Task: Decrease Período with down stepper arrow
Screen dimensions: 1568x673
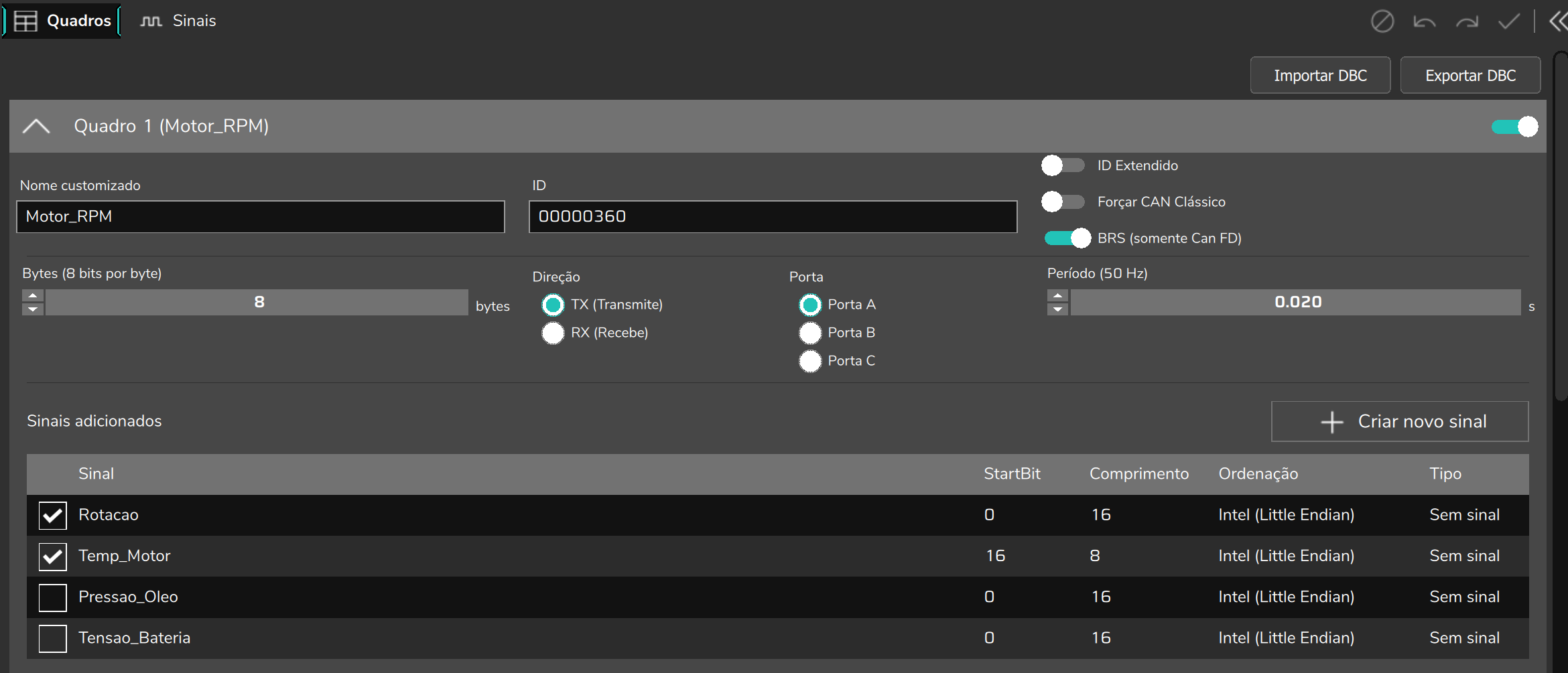Action: [x=1057, y=309]
